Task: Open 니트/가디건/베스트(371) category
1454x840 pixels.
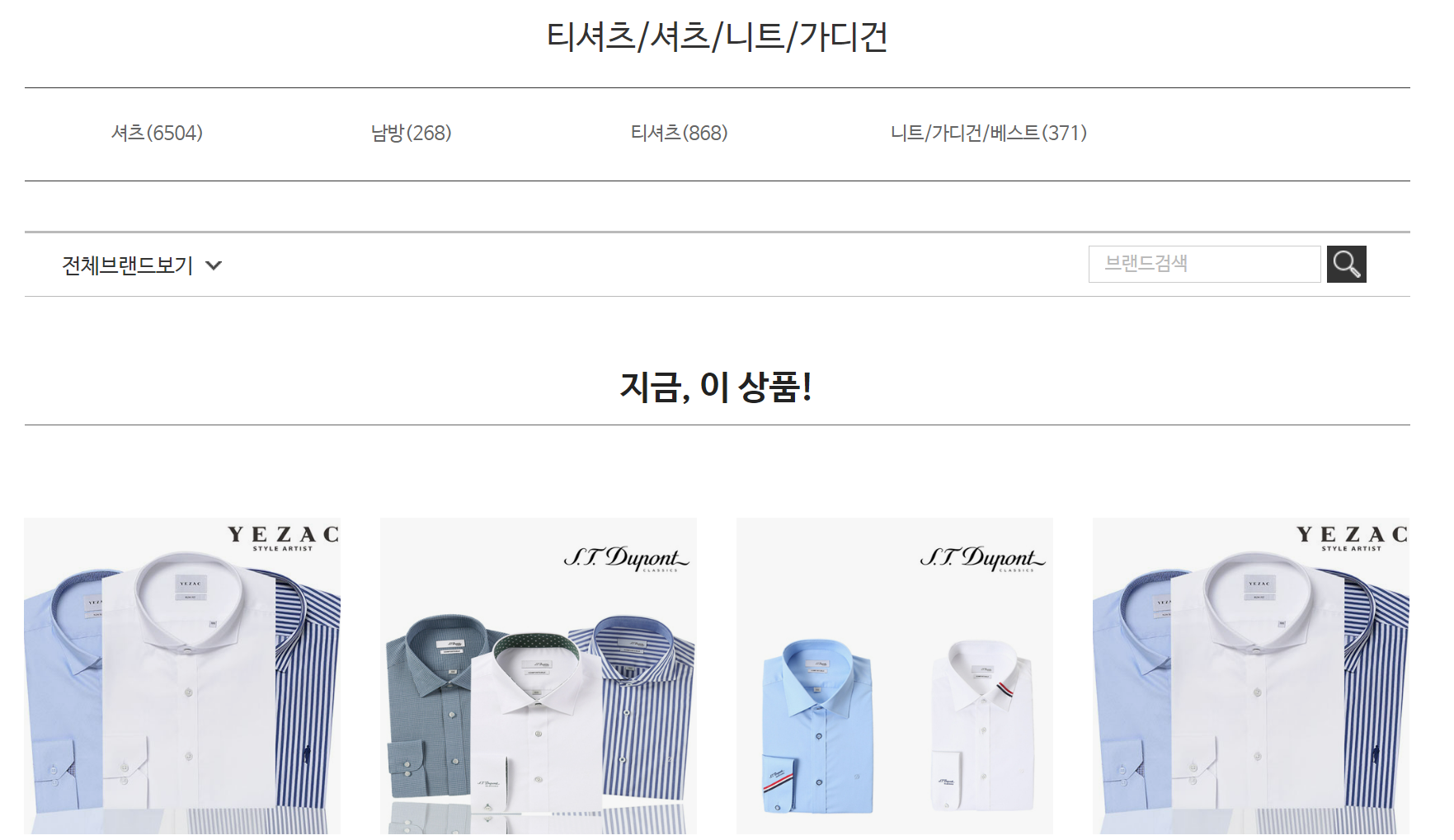Action: coord(988,133)
